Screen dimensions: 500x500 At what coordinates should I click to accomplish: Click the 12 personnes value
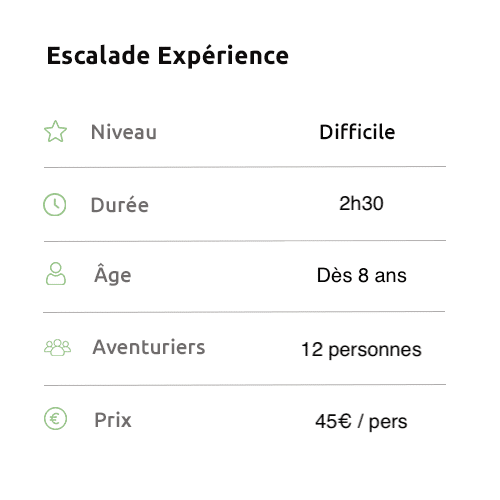point(361,350)
